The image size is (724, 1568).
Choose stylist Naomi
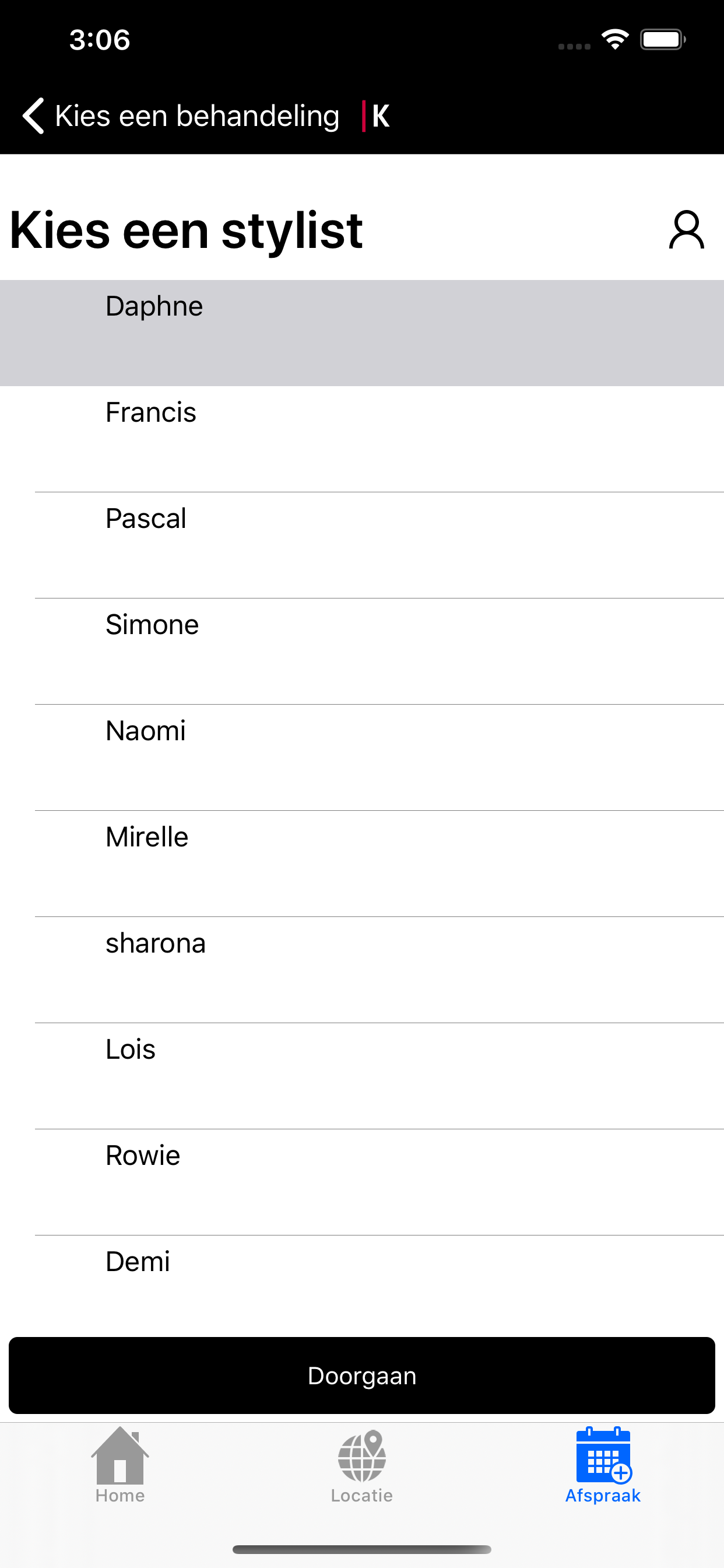click(x=362, y=757)
